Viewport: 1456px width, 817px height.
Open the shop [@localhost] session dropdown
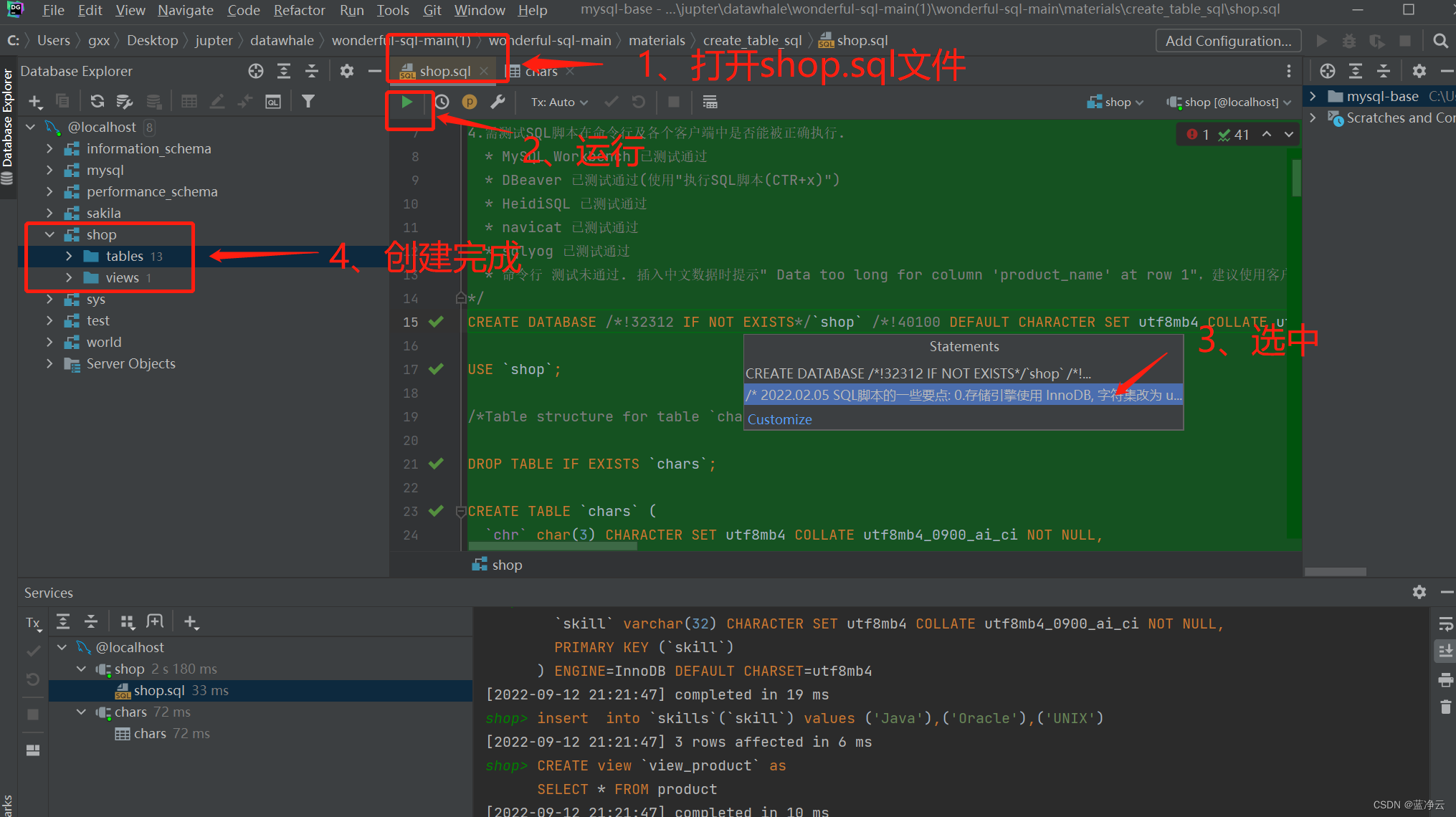coord(1229,102)
